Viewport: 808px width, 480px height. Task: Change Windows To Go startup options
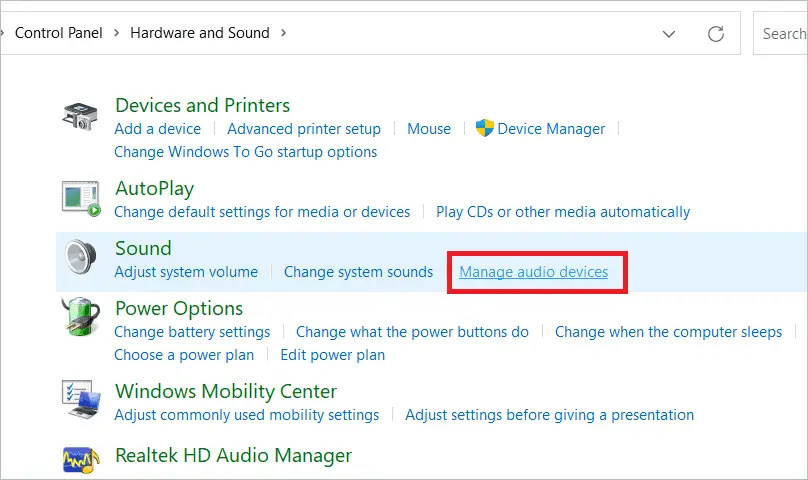click(245, 152)
